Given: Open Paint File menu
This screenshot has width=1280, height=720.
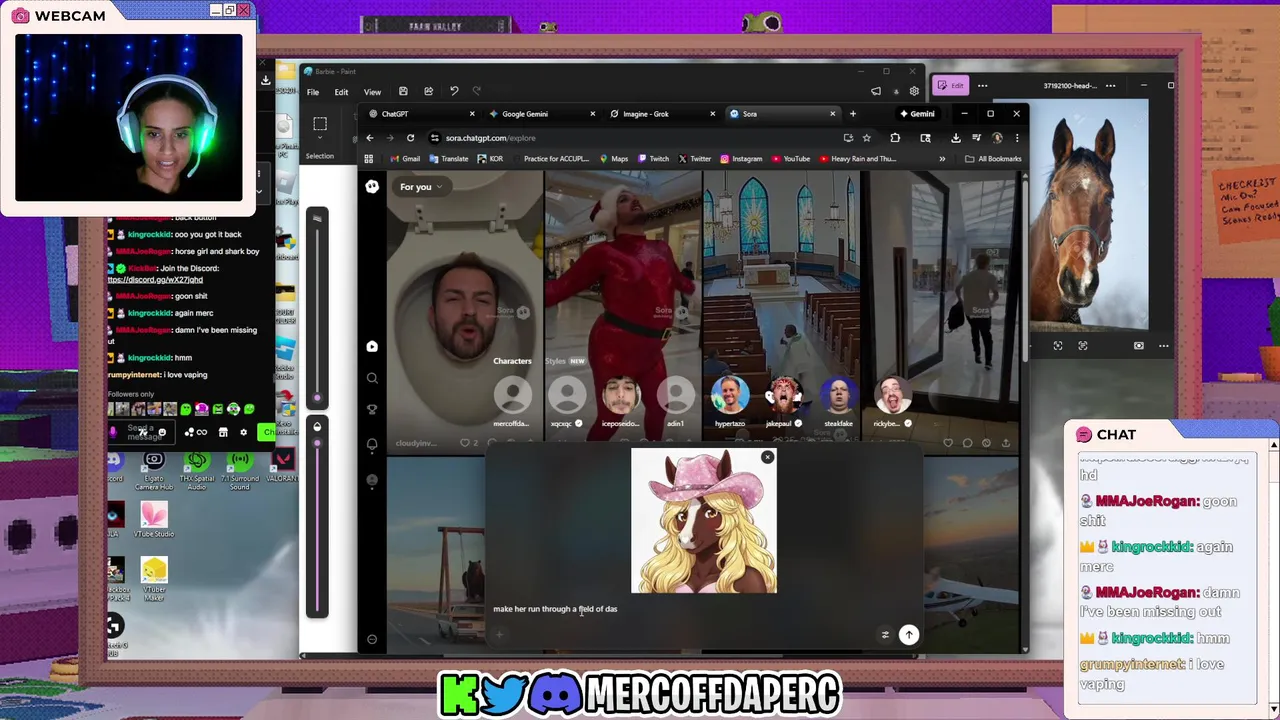Looking at the screenshot, I should 313,92.
